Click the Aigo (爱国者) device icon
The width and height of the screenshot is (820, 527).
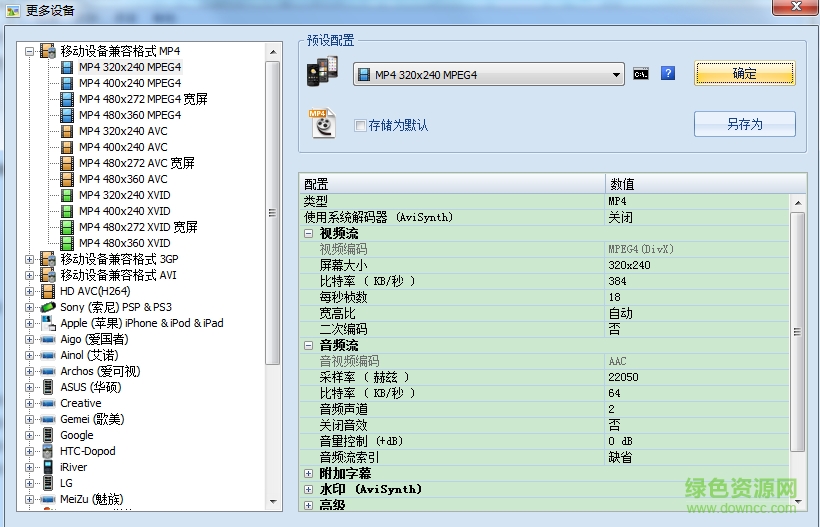click(48, 339)
